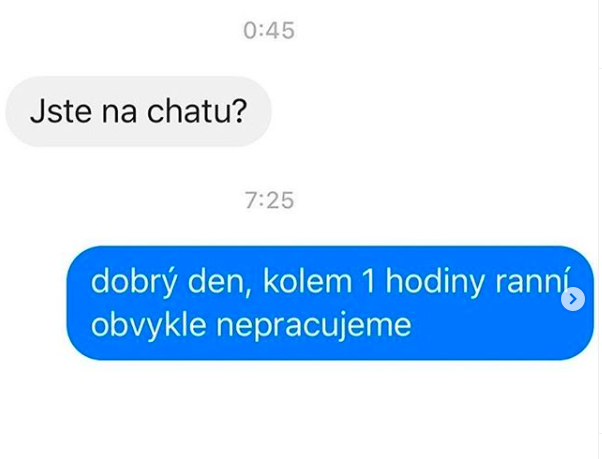This screenshot has width=602, height=459.
Task: Click the word "dobrý" in blue message
Action: point(134,283)
